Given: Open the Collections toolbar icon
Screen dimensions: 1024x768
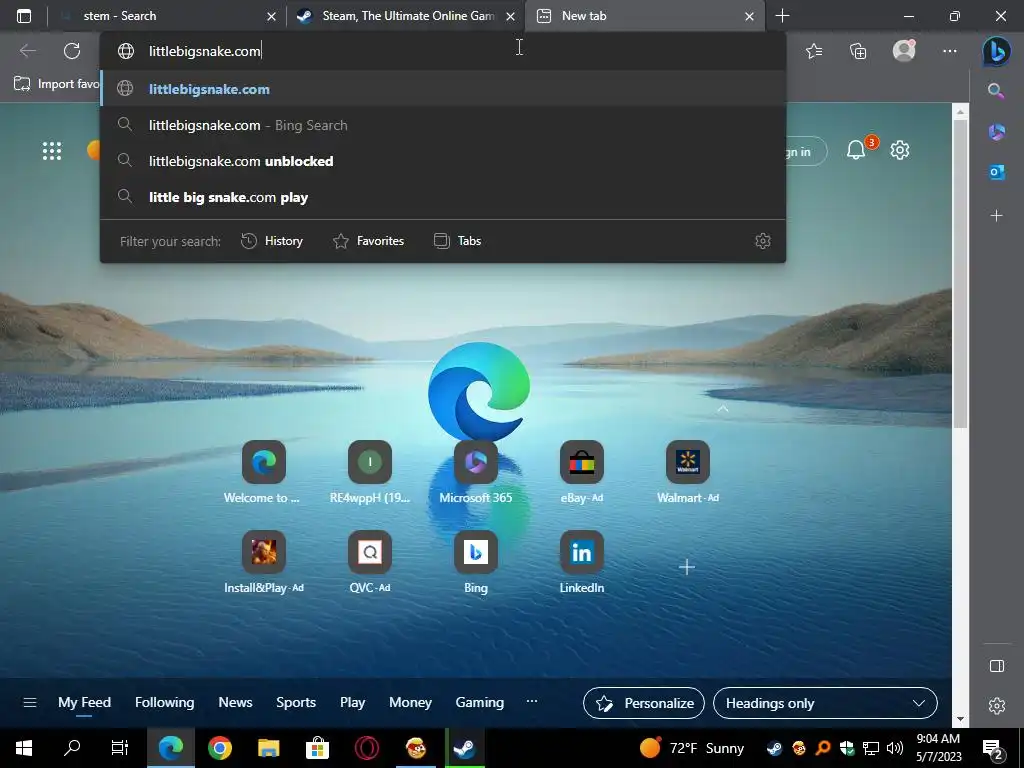Looking at the screenshot, I should click(858, 51).
